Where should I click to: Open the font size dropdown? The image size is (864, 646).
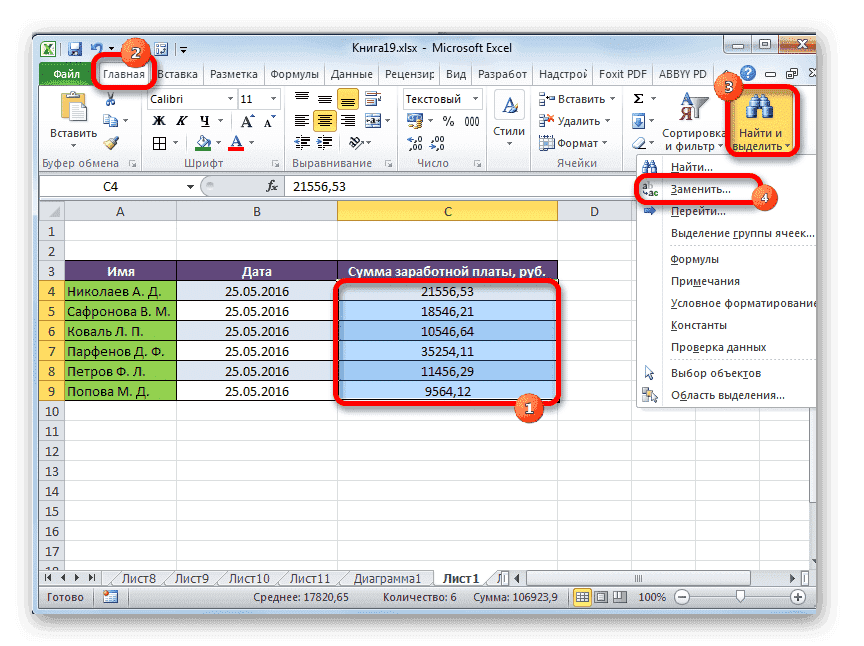click(x=276, y=99)
